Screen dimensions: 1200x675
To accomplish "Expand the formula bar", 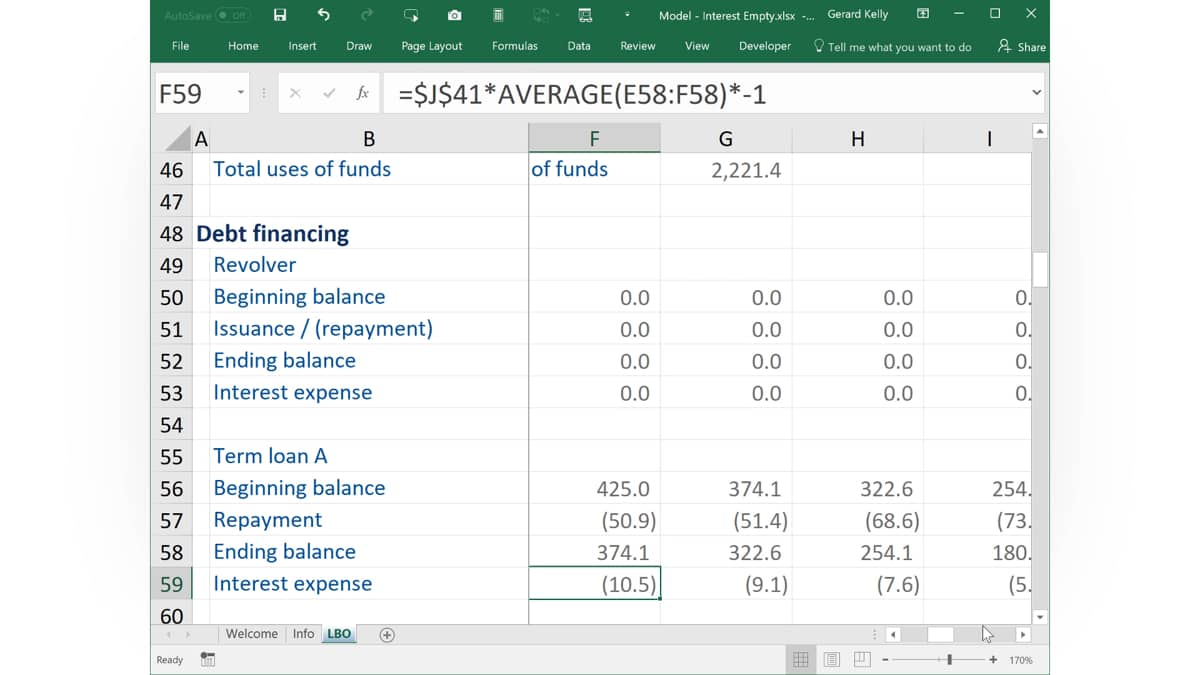I will 1036,93.
